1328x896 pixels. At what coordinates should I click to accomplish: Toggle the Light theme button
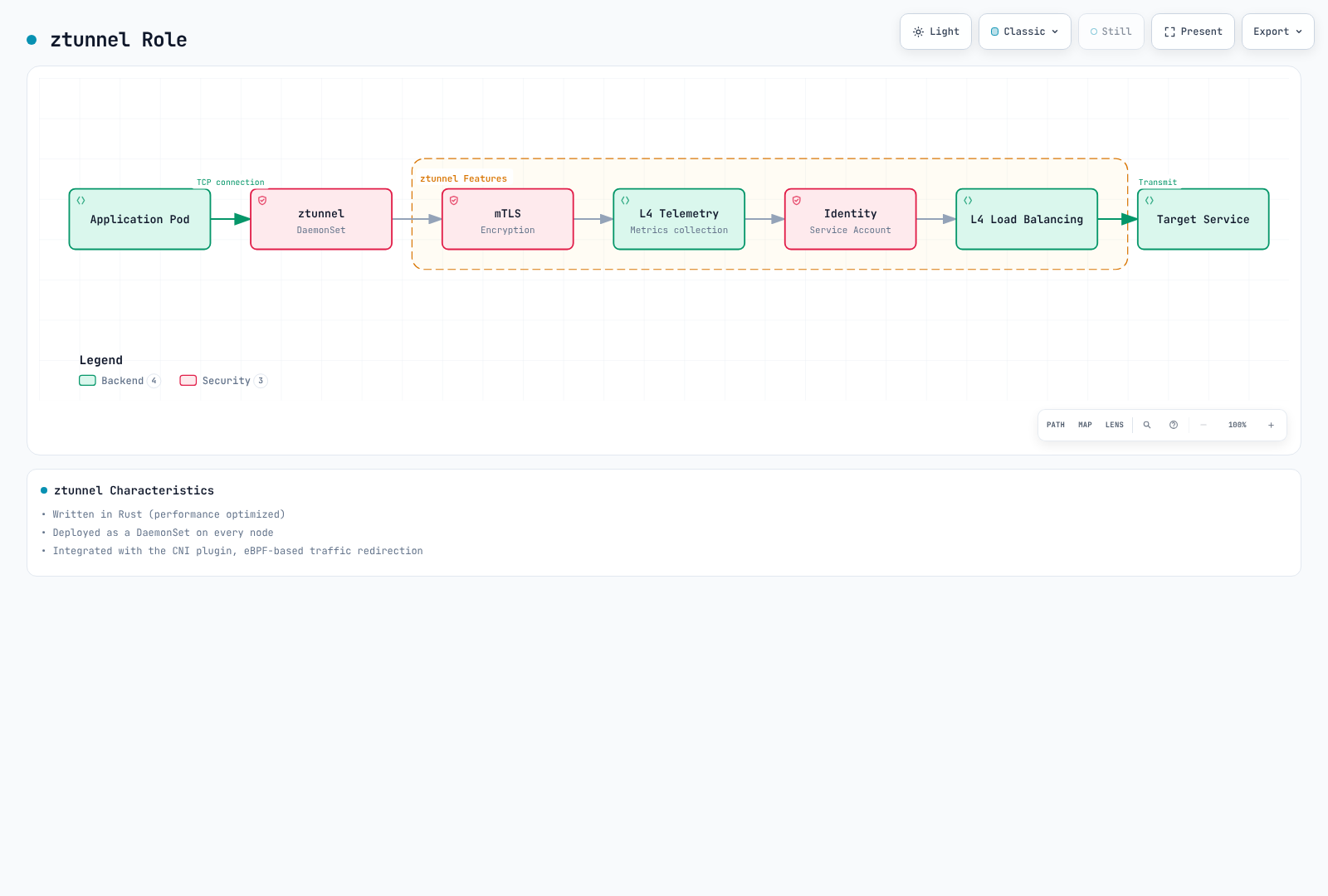point(935,32)
